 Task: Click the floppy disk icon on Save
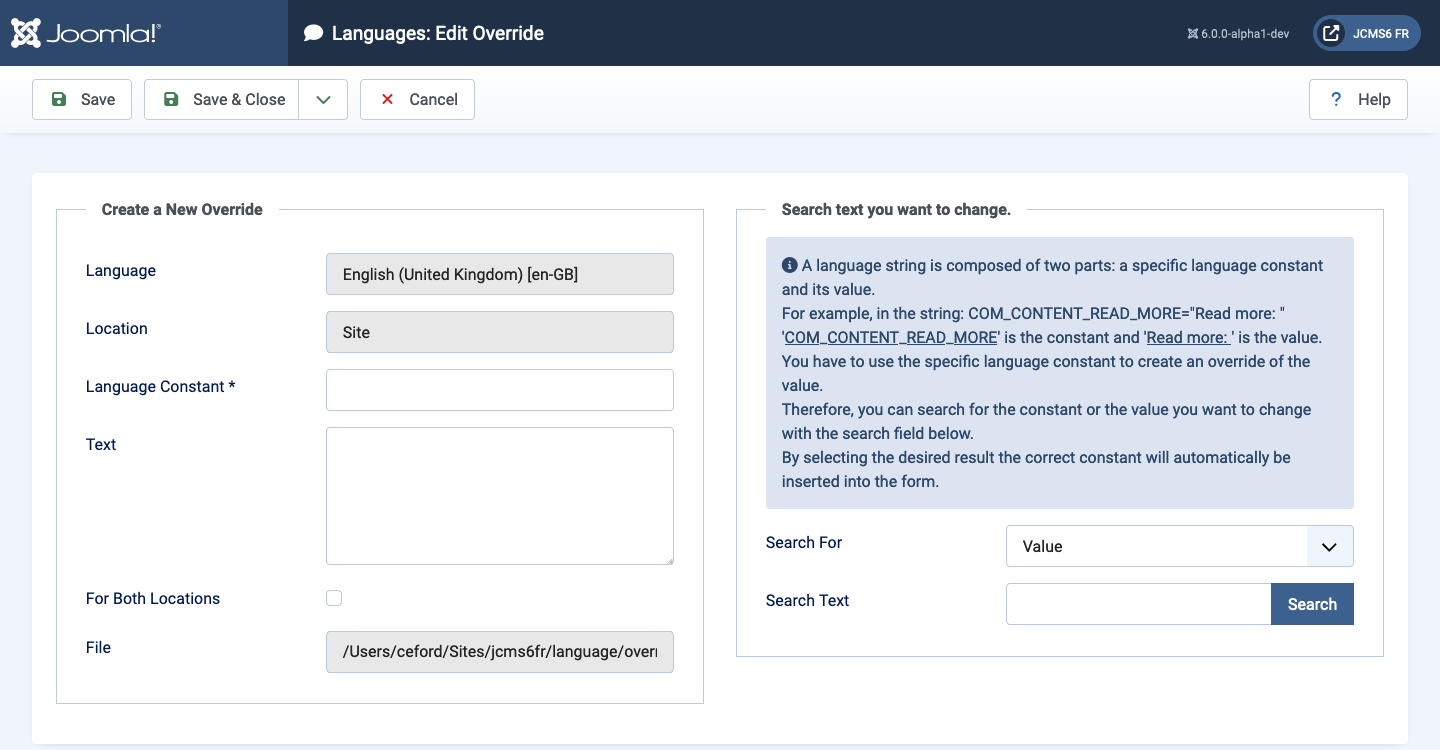(x=59, y=99)
